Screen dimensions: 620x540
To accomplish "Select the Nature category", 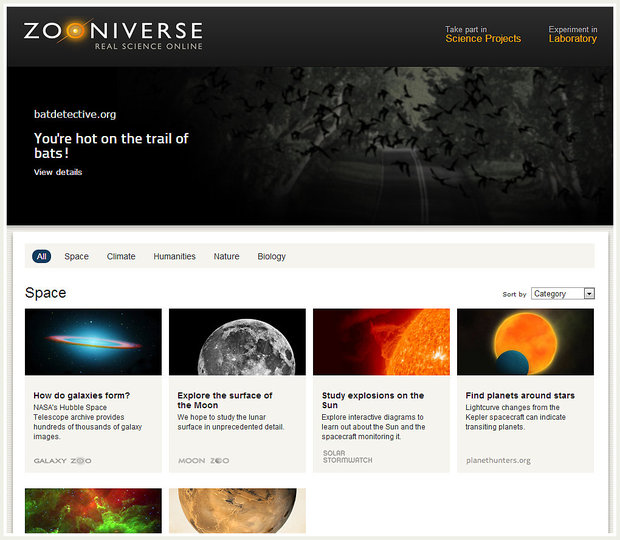I will 226,256.
